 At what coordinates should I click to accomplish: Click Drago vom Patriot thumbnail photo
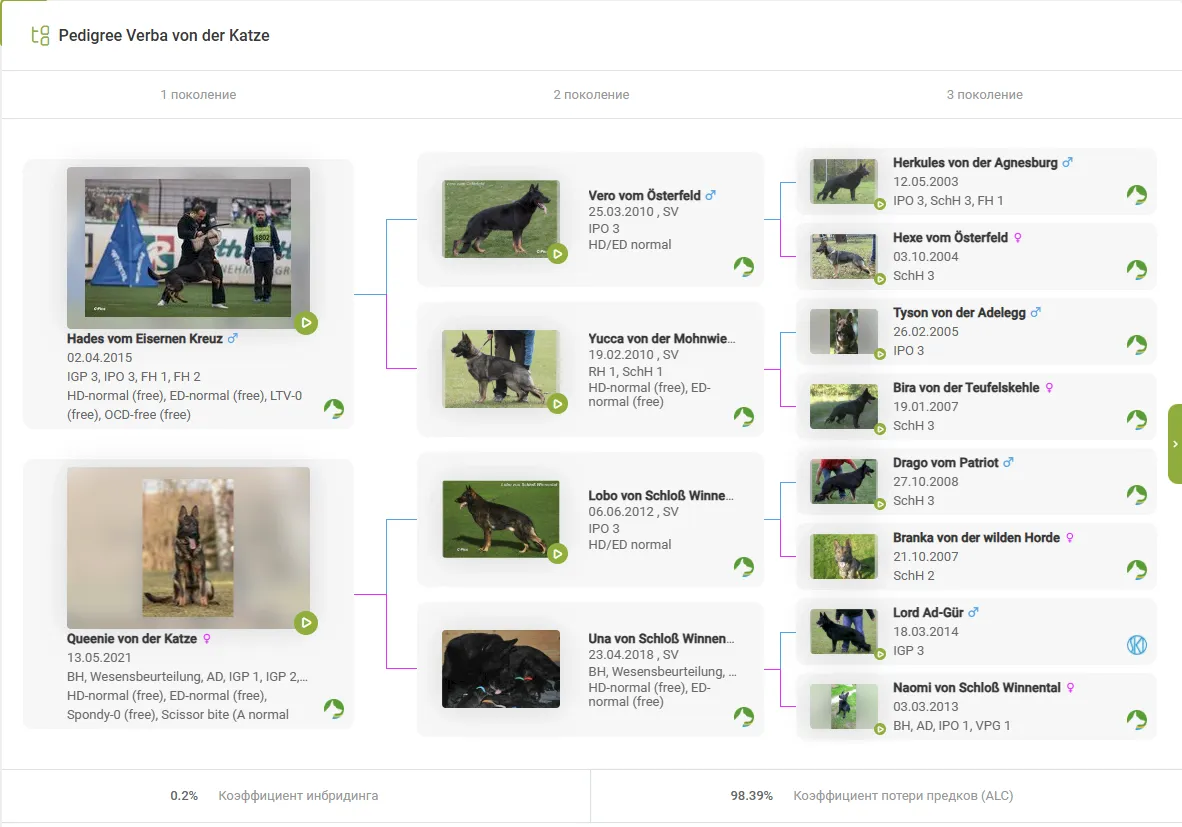[843, 481]
